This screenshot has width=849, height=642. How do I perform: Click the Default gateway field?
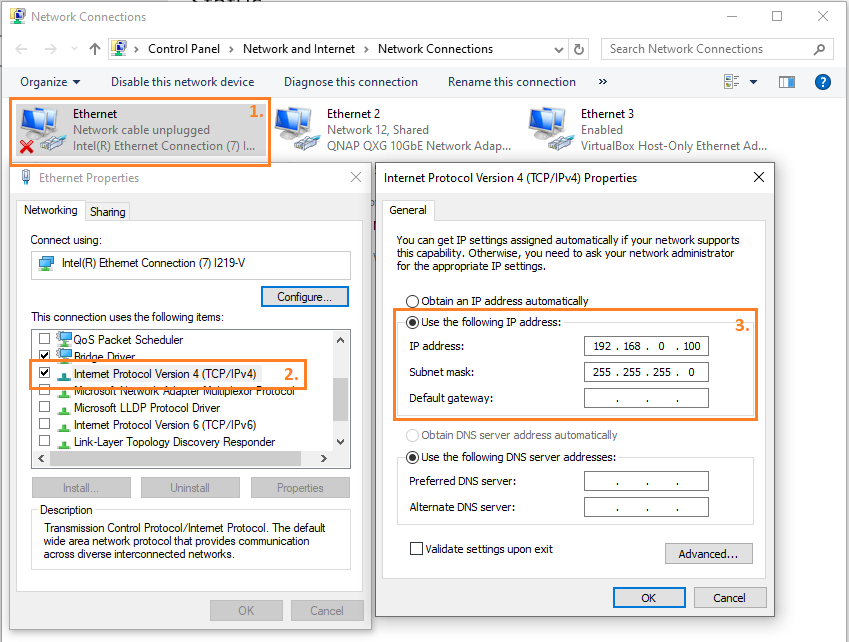coord(646,398)
